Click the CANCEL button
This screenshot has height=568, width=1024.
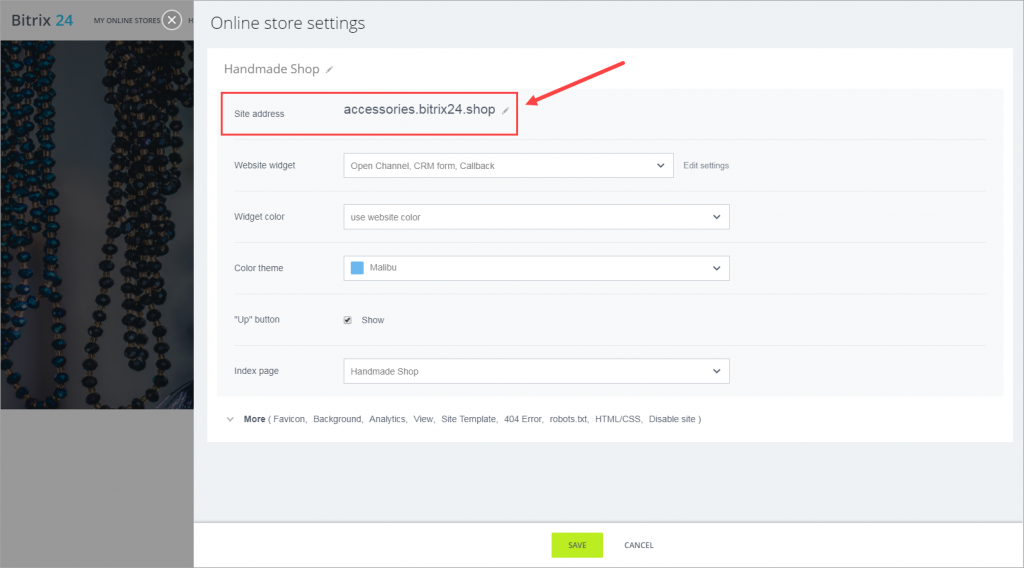[639, 545]
